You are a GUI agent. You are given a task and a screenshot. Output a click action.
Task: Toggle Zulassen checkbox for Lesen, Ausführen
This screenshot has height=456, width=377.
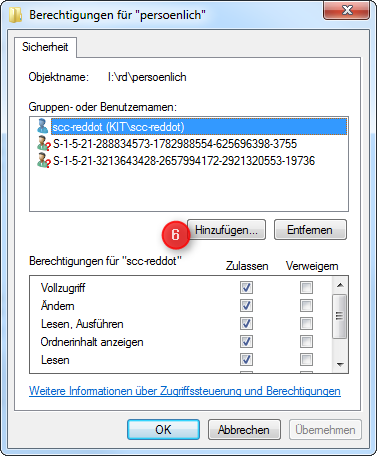(246, 323)
